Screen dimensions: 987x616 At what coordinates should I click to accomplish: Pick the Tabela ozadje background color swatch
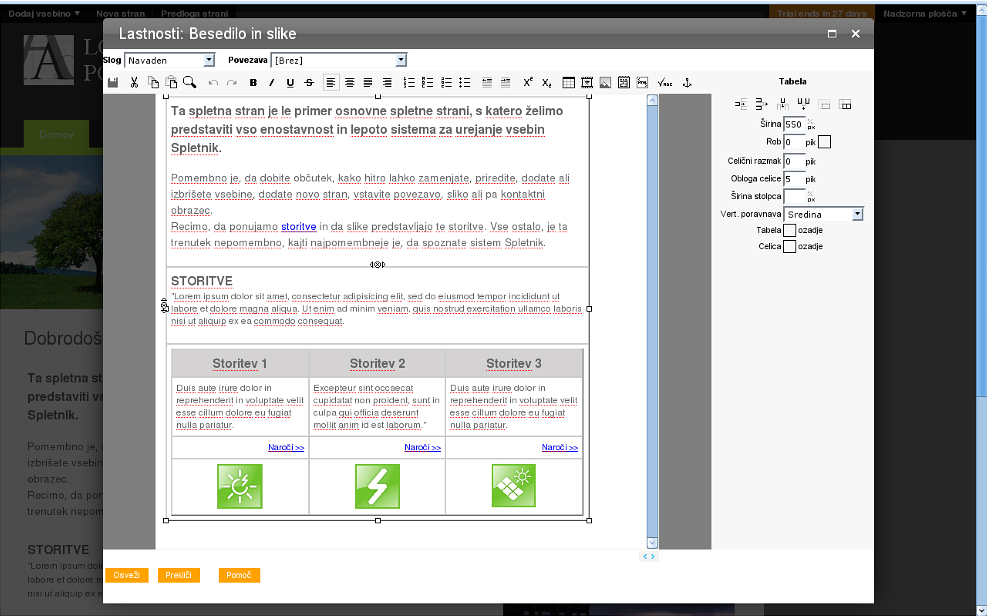click(x=789, y=230)
